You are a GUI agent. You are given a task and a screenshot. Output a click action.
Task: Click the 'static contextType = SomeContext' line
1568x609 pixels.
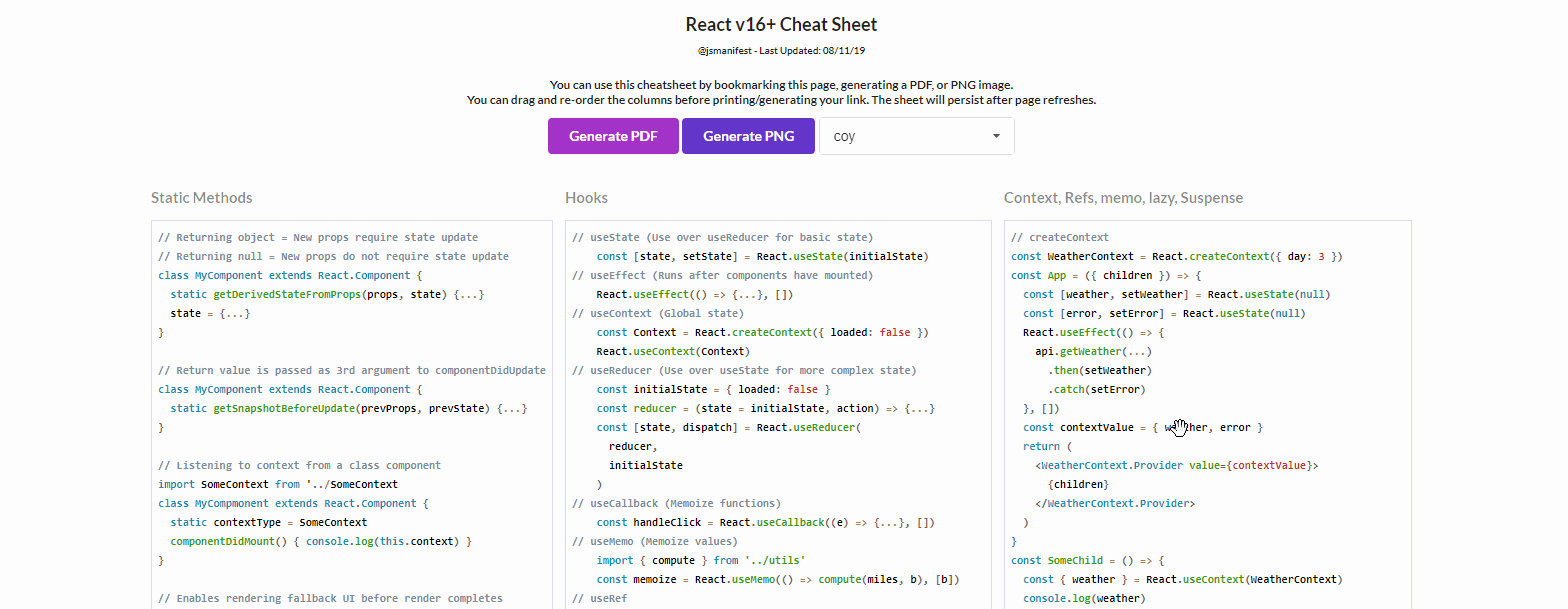pos(269,522)
